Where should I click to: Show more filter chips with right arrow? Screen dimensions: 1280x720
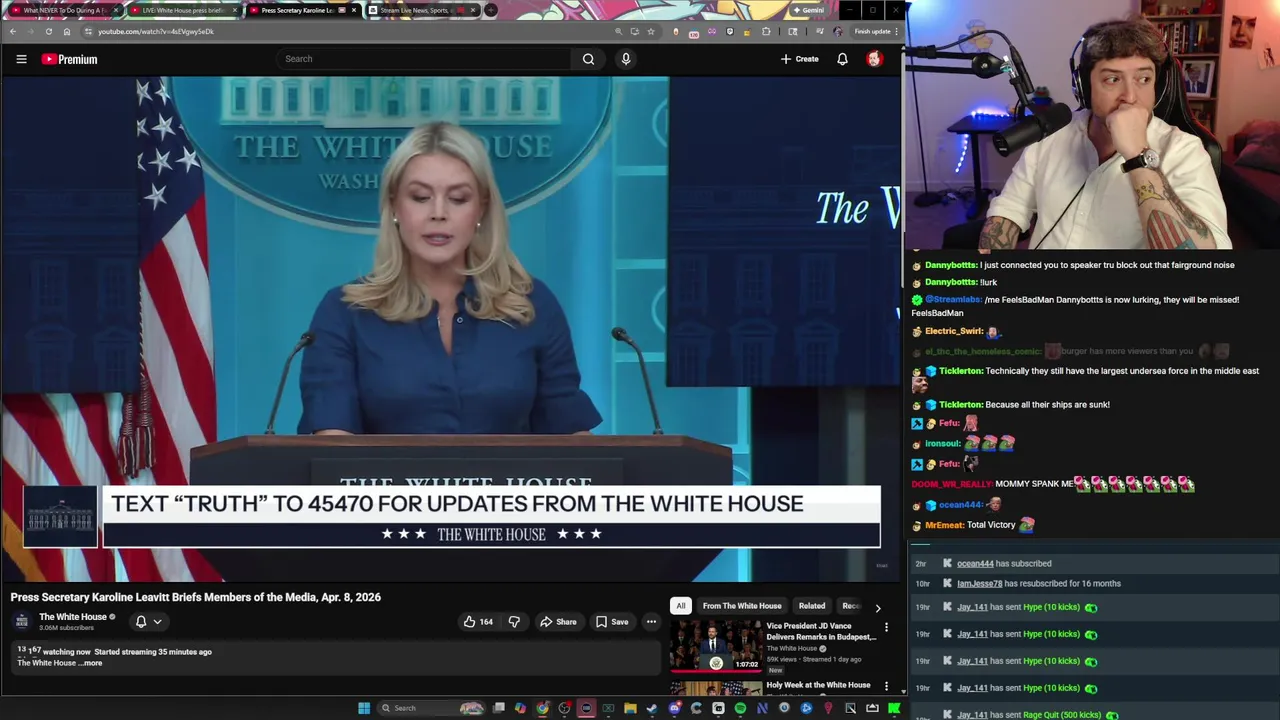(x=878, y=607)
